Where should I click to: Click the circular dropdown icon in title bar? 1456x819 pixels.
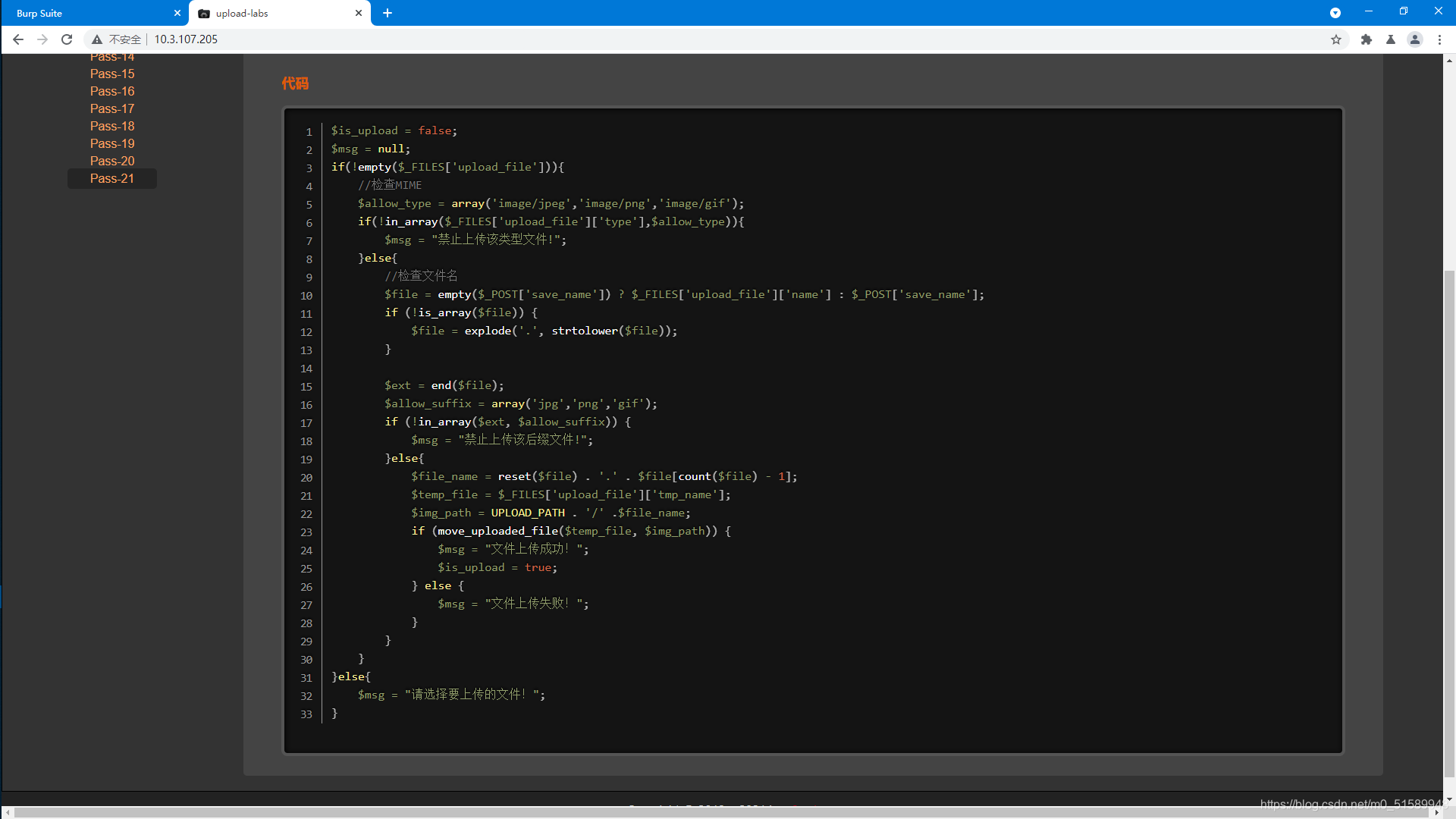[x=1335, y=13]
